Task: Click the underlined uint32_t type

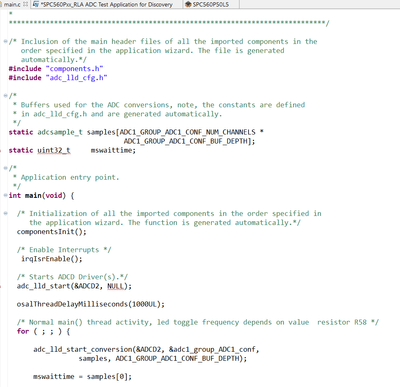Action: click(x=54, y=150)
